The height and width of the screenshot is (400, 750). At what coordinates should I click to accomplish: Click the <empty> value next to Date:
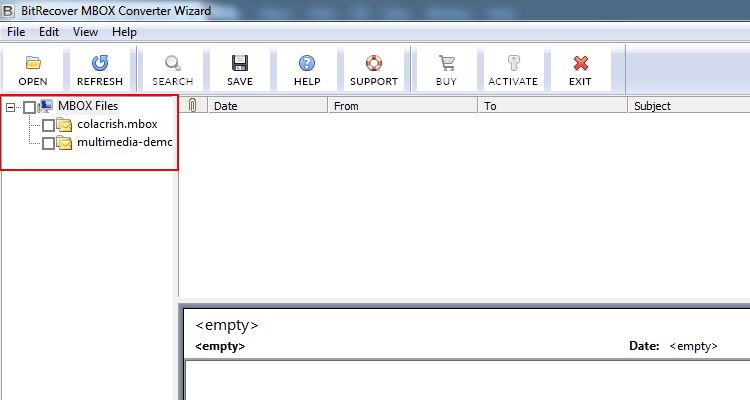coord(693,346)
